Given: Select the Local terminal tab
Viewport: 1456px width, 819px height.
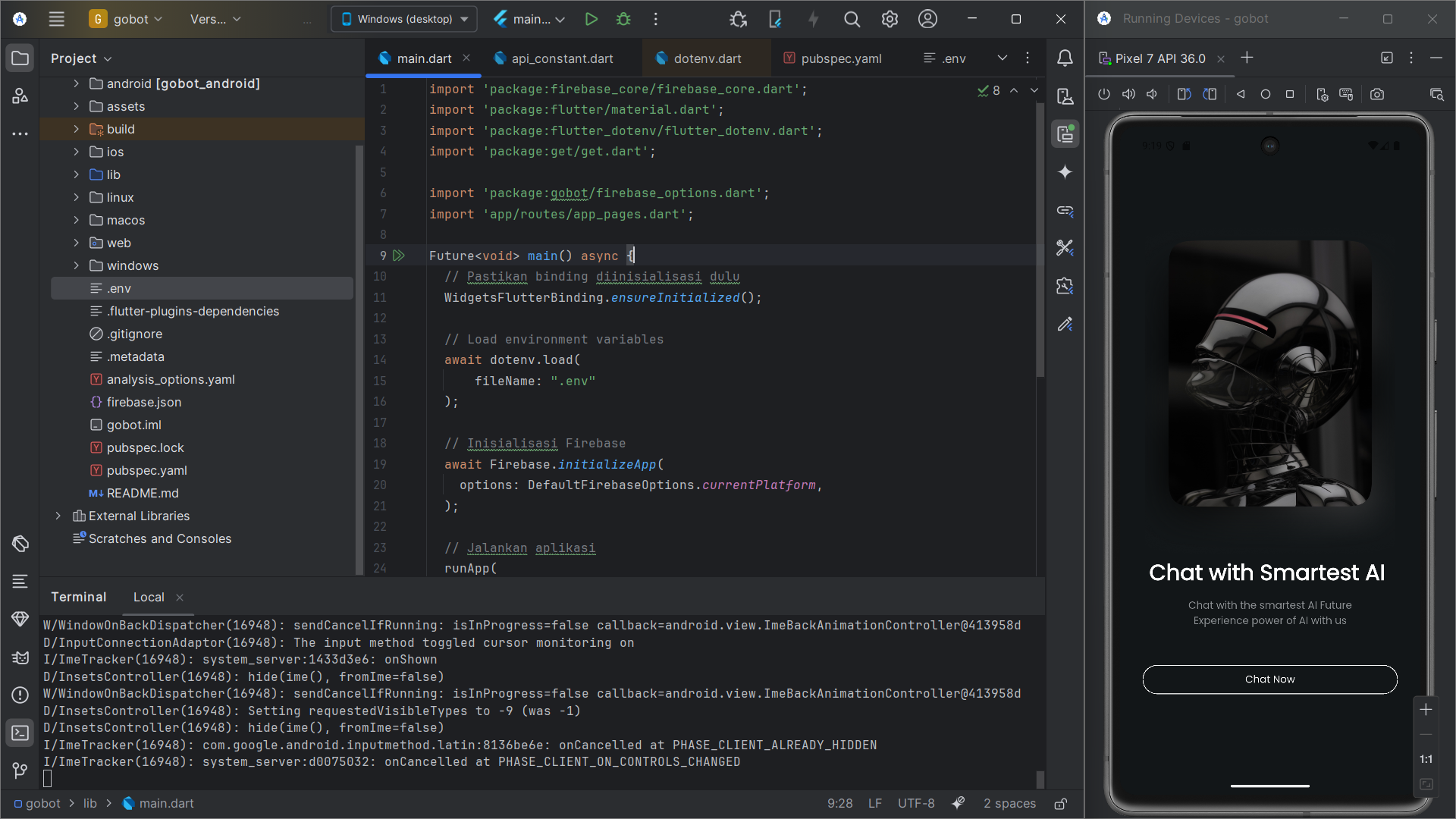Looking at the screenshot, I should (x=149, y=598).
